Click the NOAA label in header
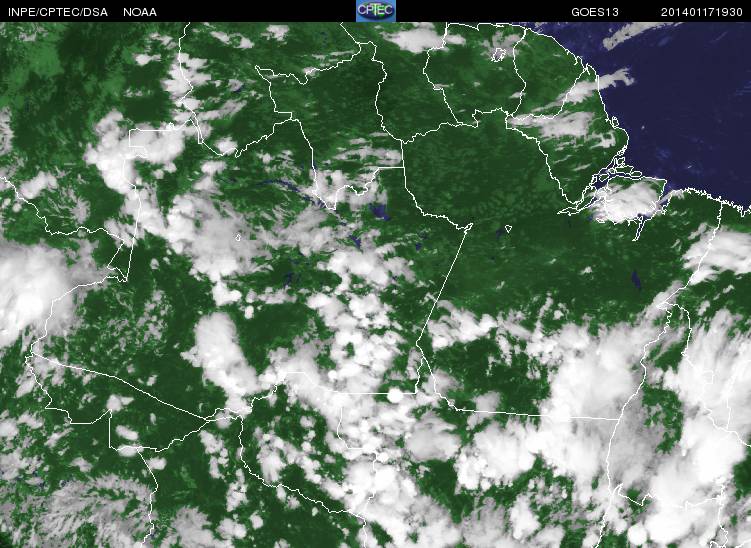This screenshot has width=751, height=548. pyautogui.click(x=140, y=12)
